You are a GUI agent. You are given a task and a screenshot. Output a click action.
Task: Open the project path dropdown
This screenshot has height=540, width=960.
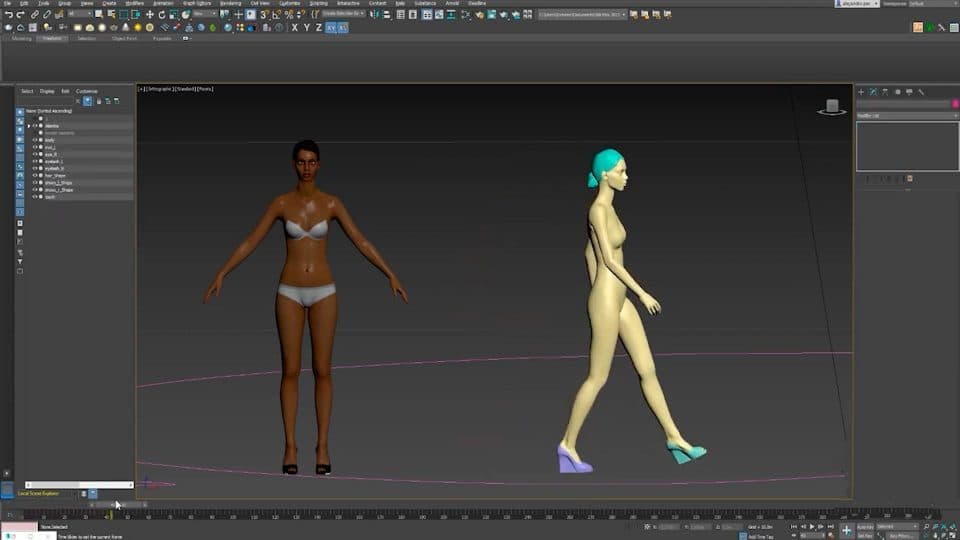pos(582,14)
